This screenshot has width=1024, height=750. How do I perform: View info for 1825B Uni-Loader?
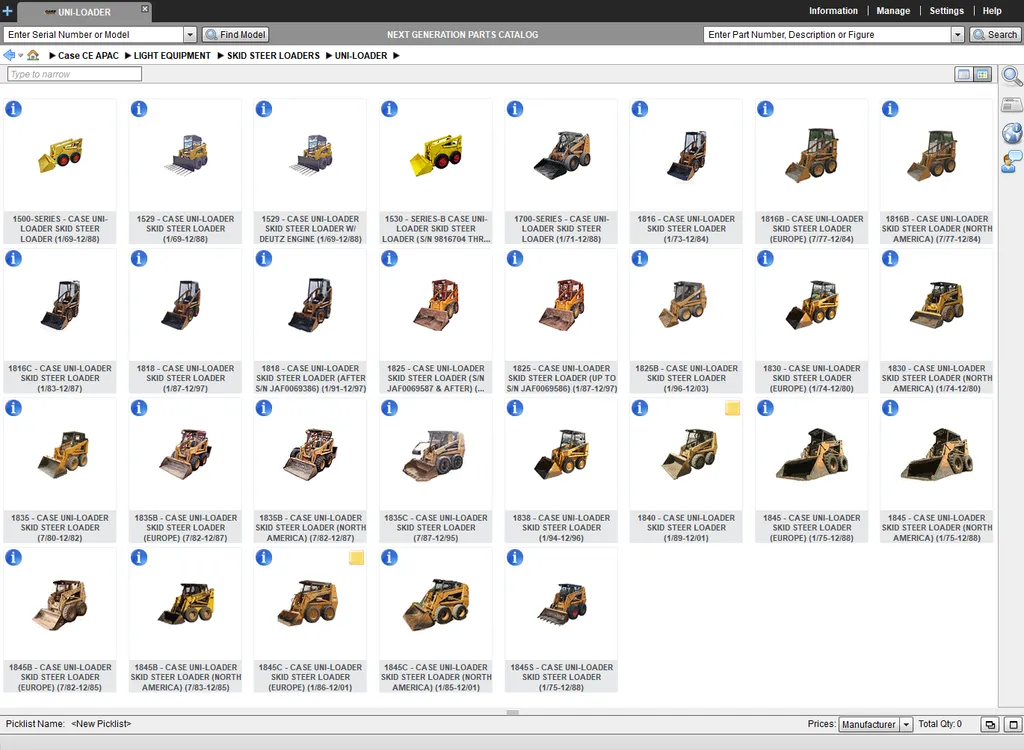click(640, 259)
